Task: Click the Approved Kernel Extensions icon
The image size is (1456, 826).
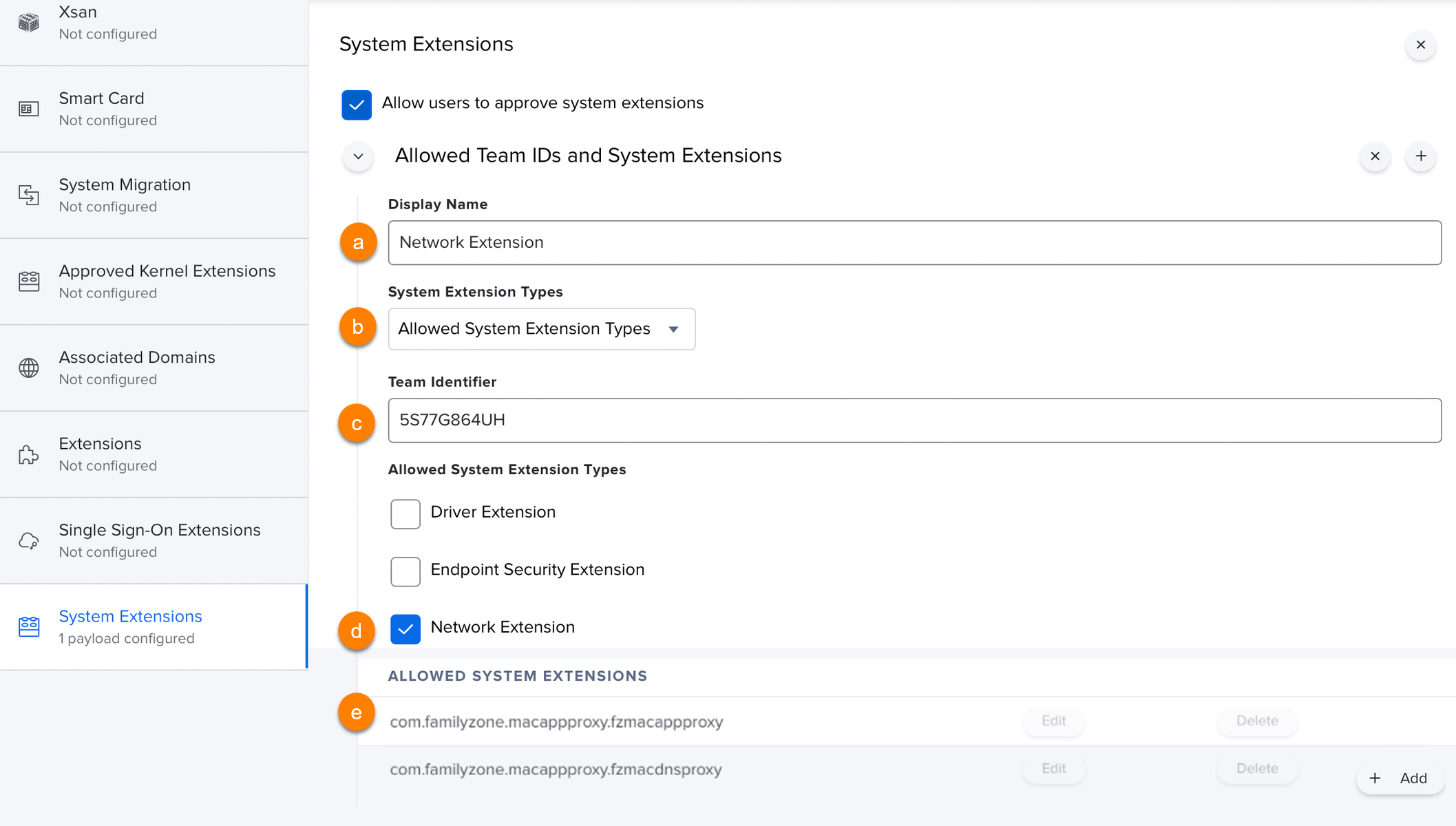Action: [29, 280]
